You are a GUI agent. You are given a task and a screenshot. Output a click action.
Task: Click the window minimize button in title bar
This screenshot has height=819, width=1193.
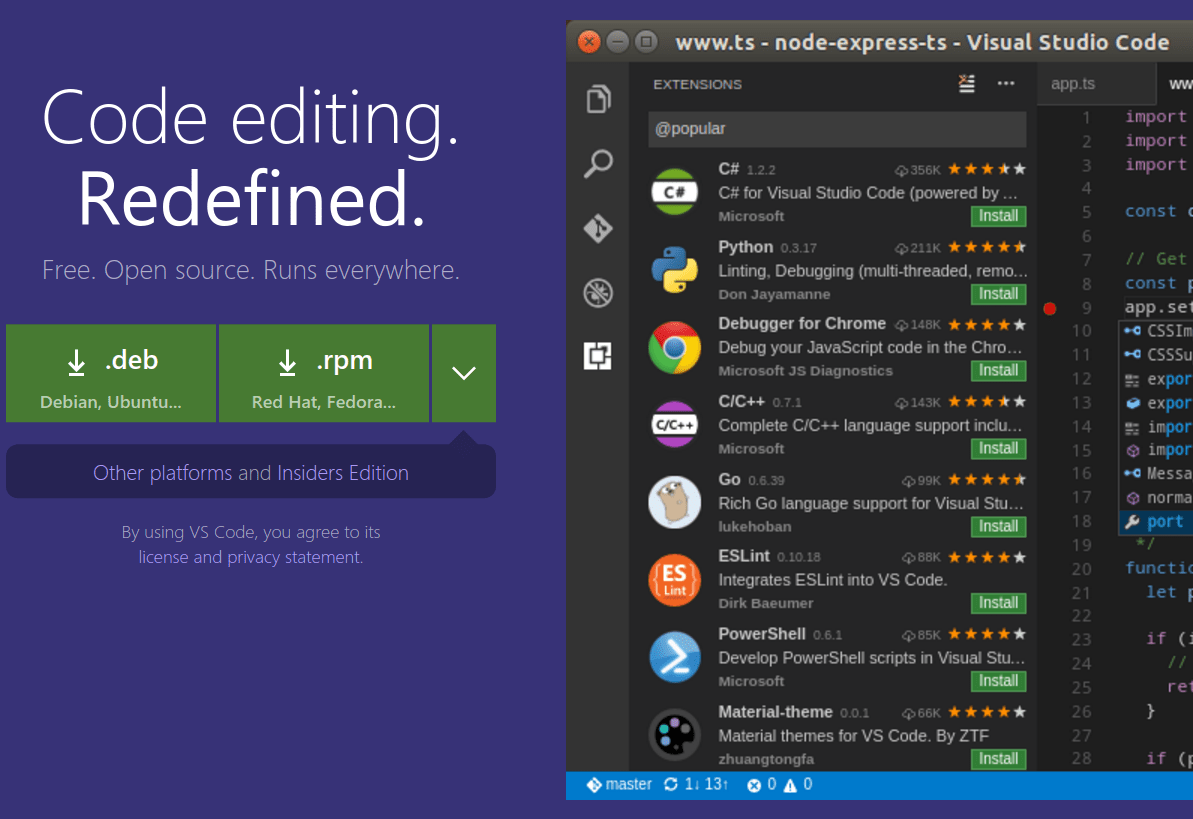[x=618, y=41]
